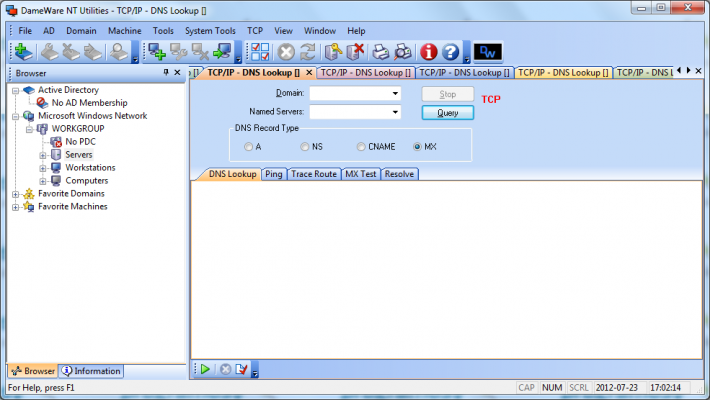The width and height of the screenshot is (710, 400).
Task: Click the server with key icon
Action: [x=333, y=52]
